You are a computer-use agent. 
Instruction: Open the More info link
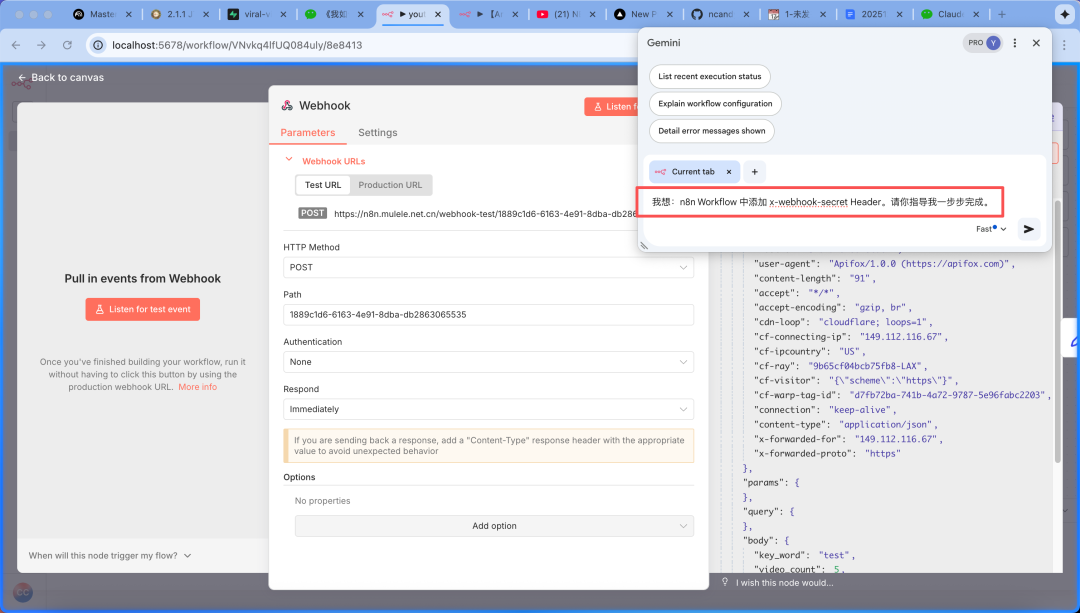click(197, 387)
